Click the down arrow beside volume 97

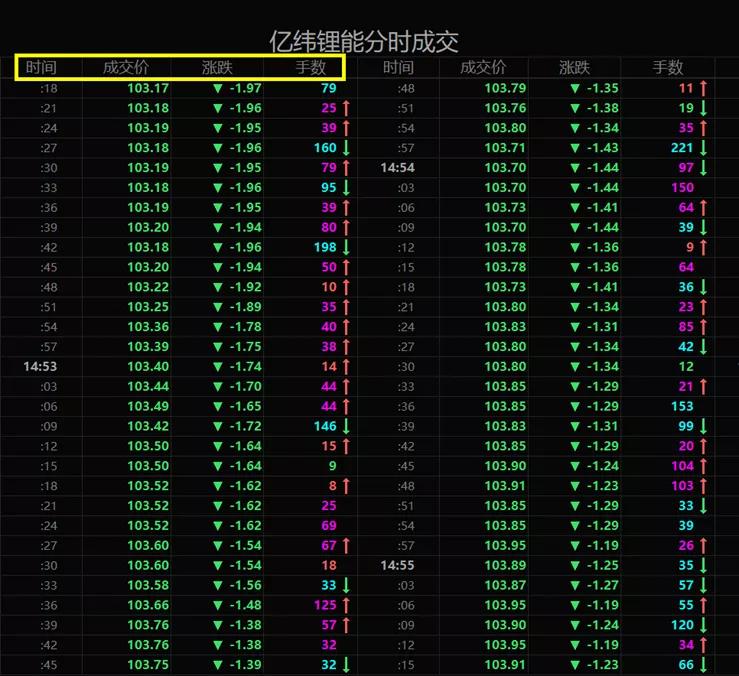pyautogui.click(x=703, y=167)
